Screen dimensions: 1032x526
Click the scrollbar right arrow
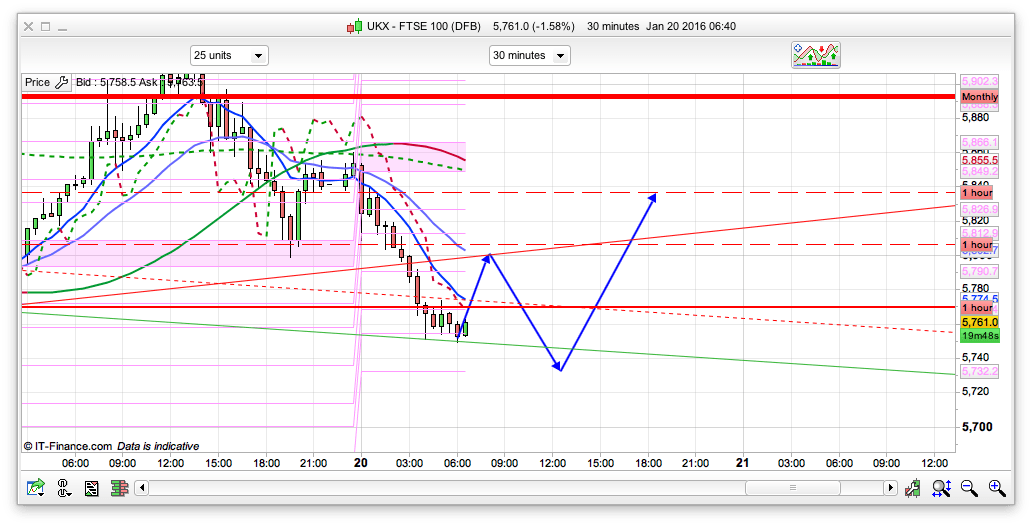(890, 488)
